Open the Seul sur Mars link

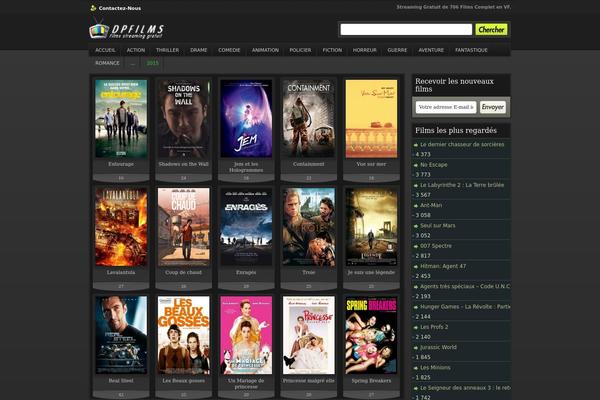pos(438,226)
